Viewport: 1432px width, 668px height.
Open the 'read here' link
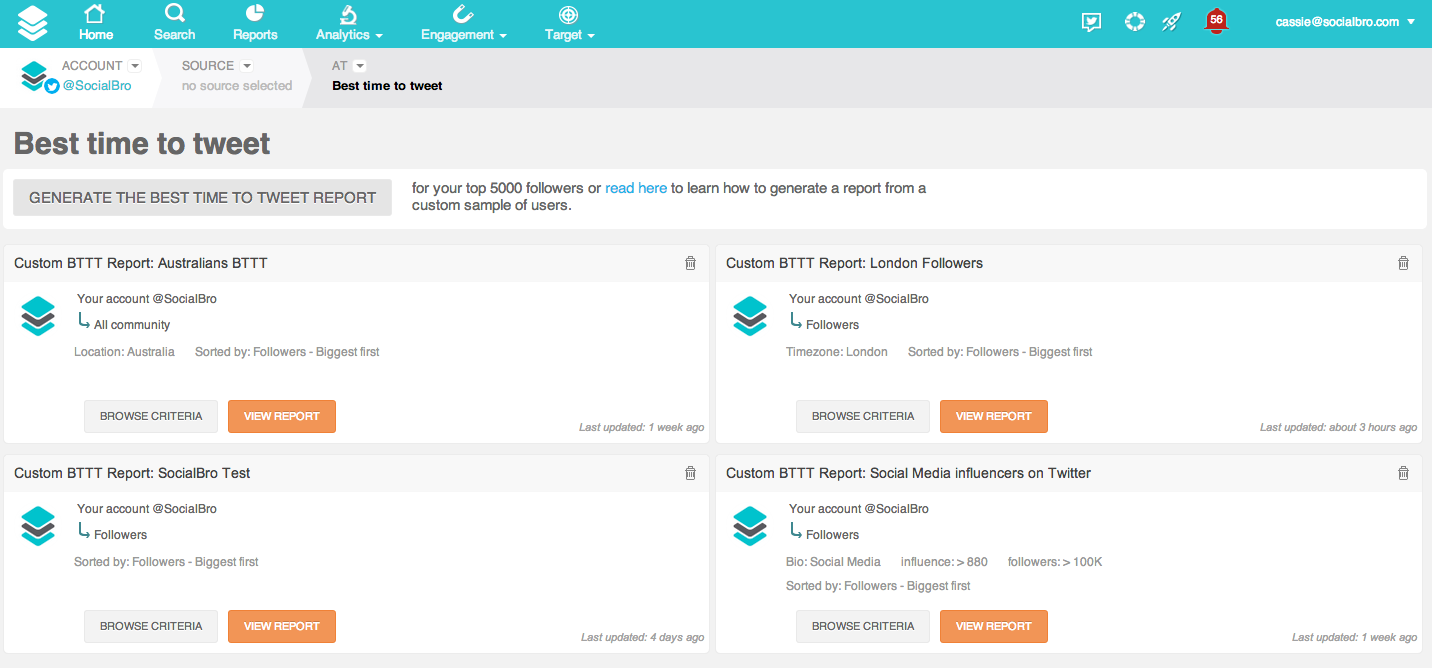636,188
